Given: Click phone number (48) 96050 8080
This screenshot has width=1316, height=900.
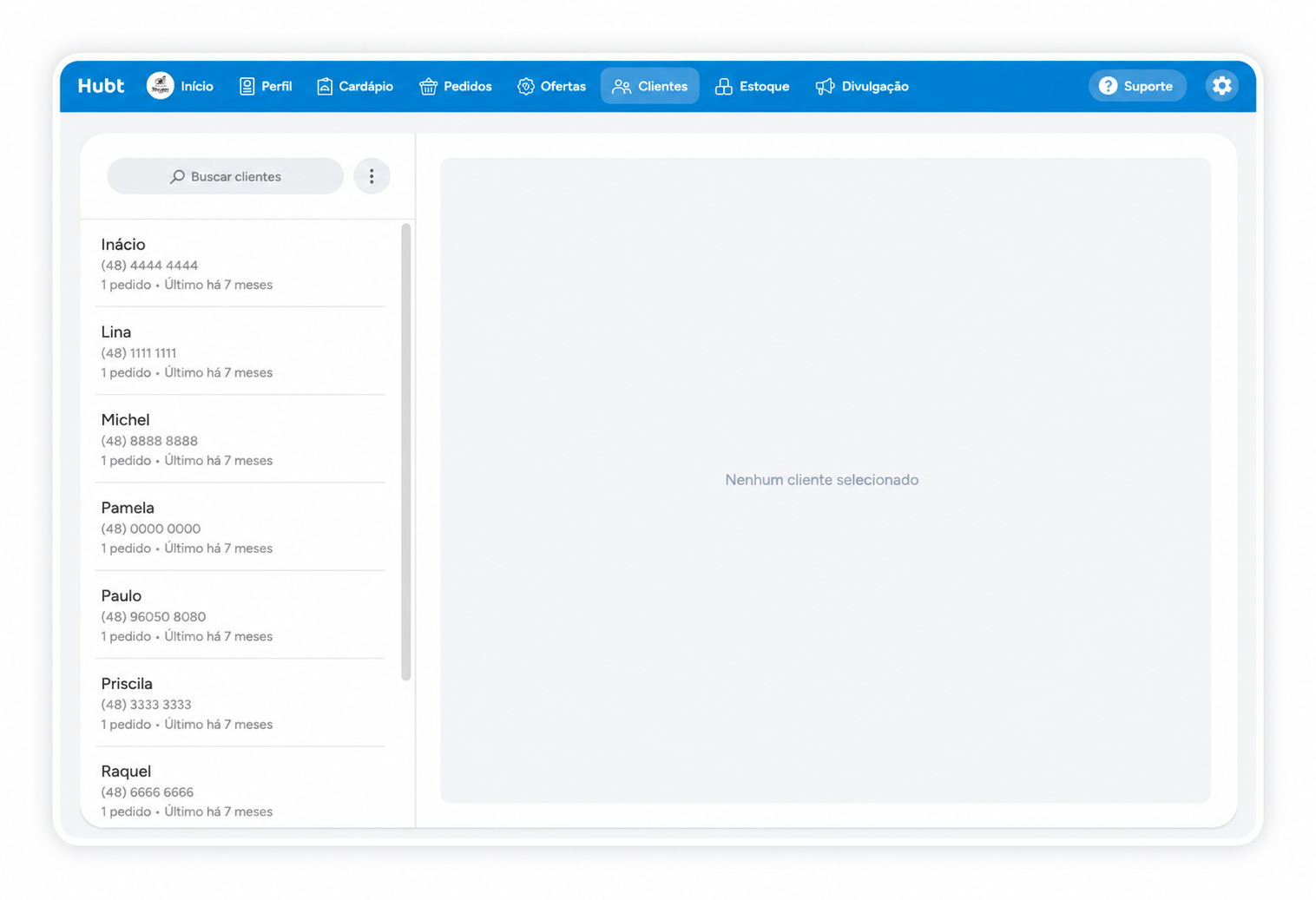Looking at the screenshot, I should [x=154, y=617].
